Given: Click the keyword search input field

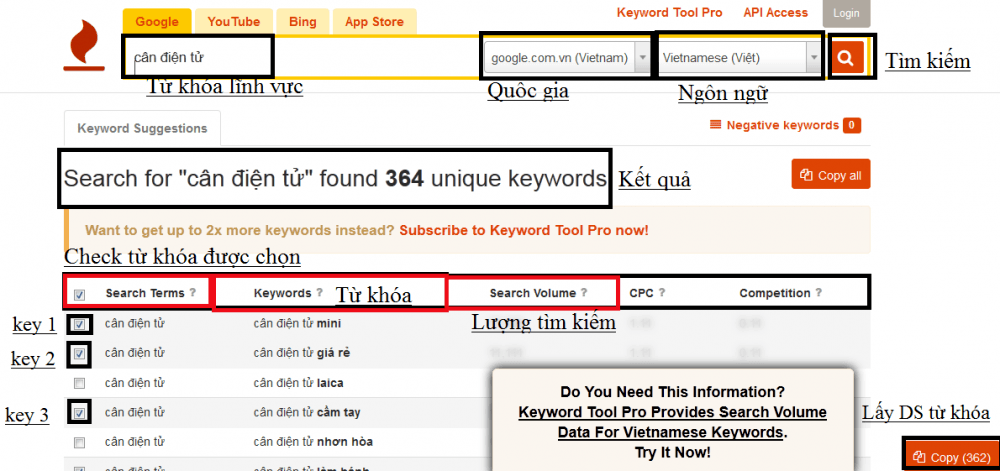Looking at the screenshot, I should click(x=300, y=58).
